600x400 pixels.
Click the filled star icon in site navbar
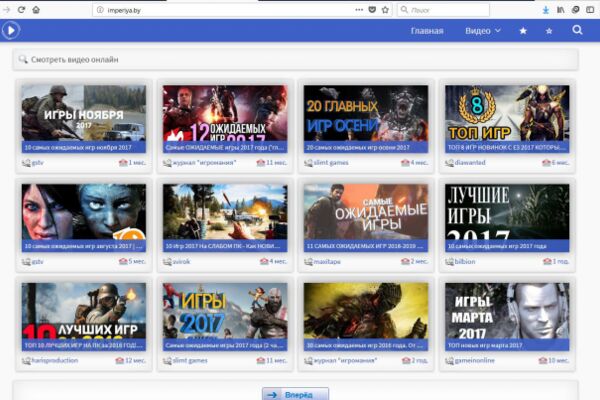(x=523, y=31)
